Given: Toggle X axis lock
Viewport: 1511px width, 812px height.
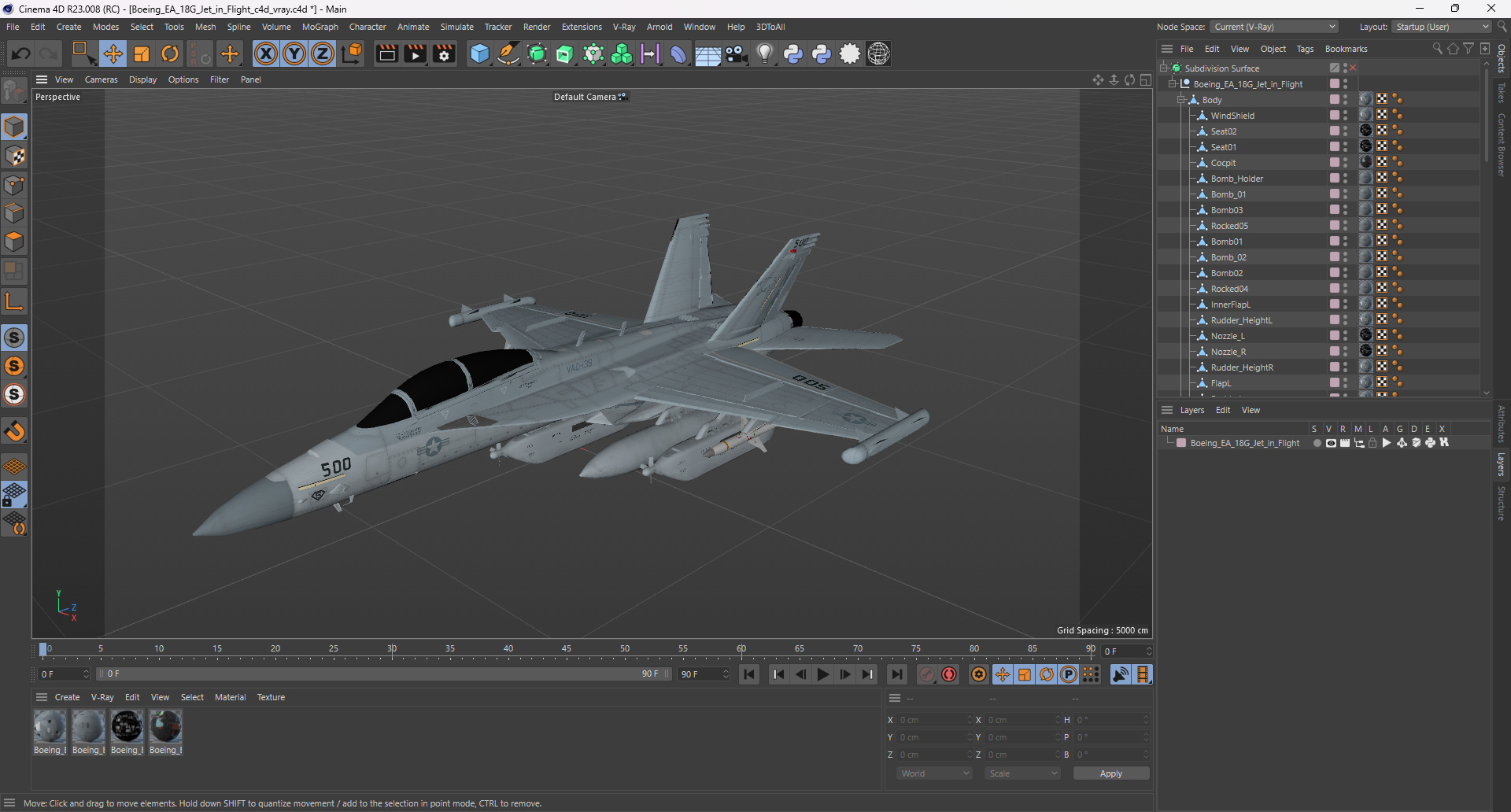Looking at the screenshot, I should (266, 54).
